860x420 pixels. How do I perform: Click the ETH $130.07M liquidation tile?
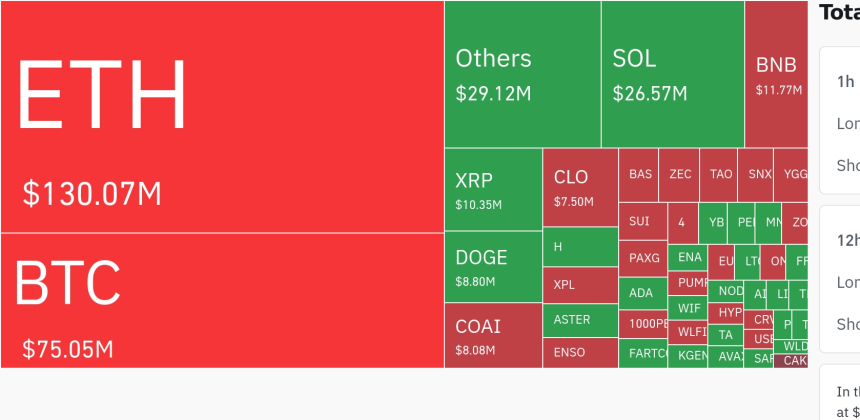click(x=222, y=117)
